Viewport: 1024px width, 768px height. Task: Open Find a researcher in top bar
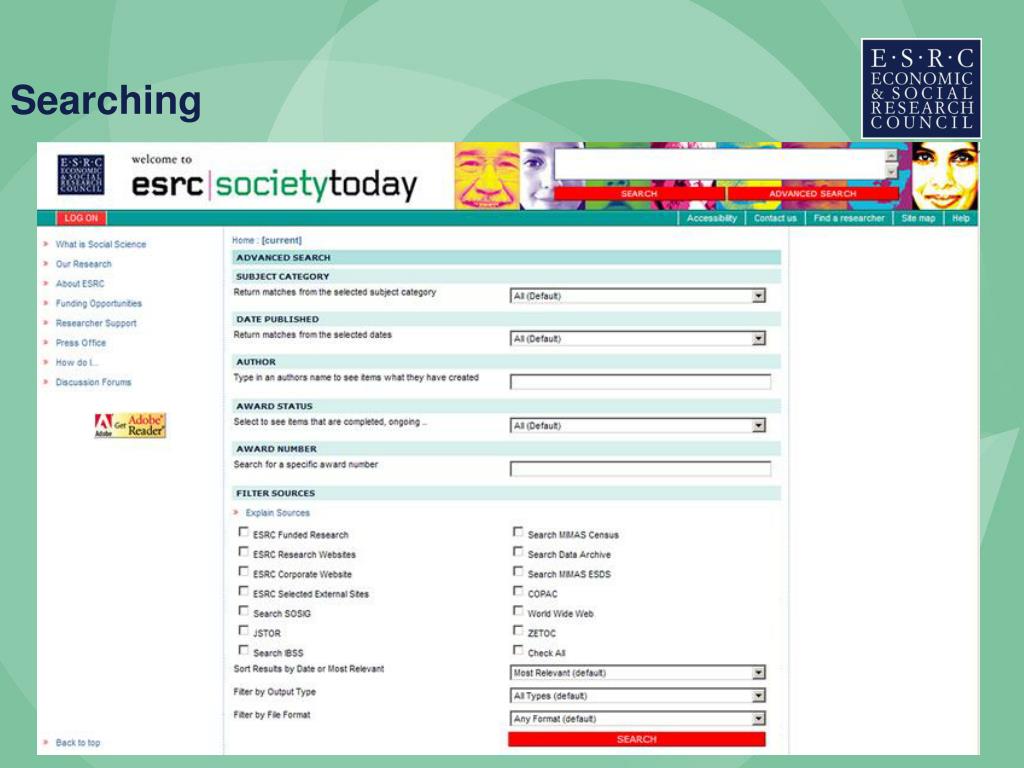[849, 218]
